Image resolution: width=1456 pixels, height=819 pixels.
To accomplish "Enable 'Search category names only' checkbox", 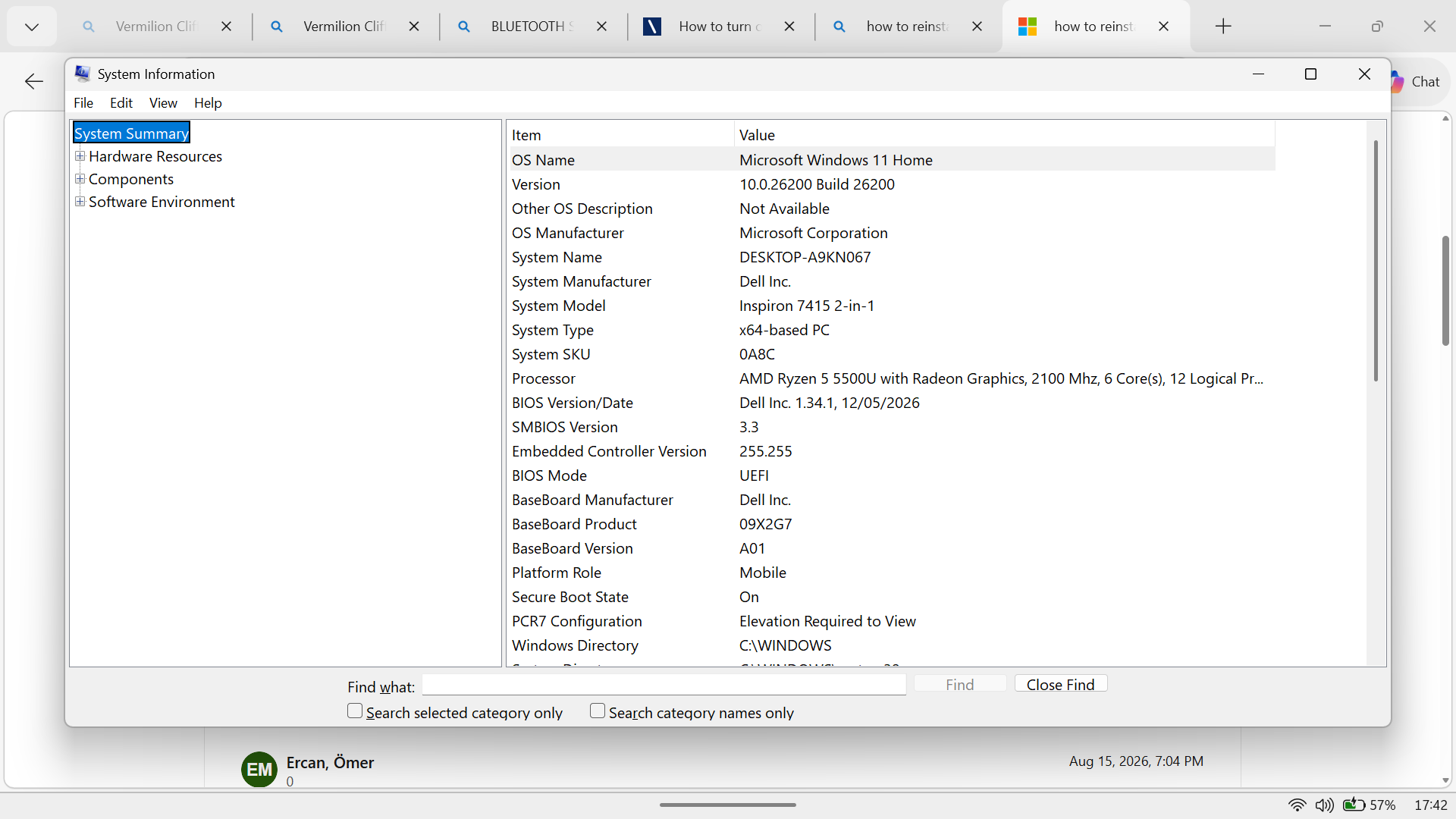I will pyautogui.click(x=598, y=711).
